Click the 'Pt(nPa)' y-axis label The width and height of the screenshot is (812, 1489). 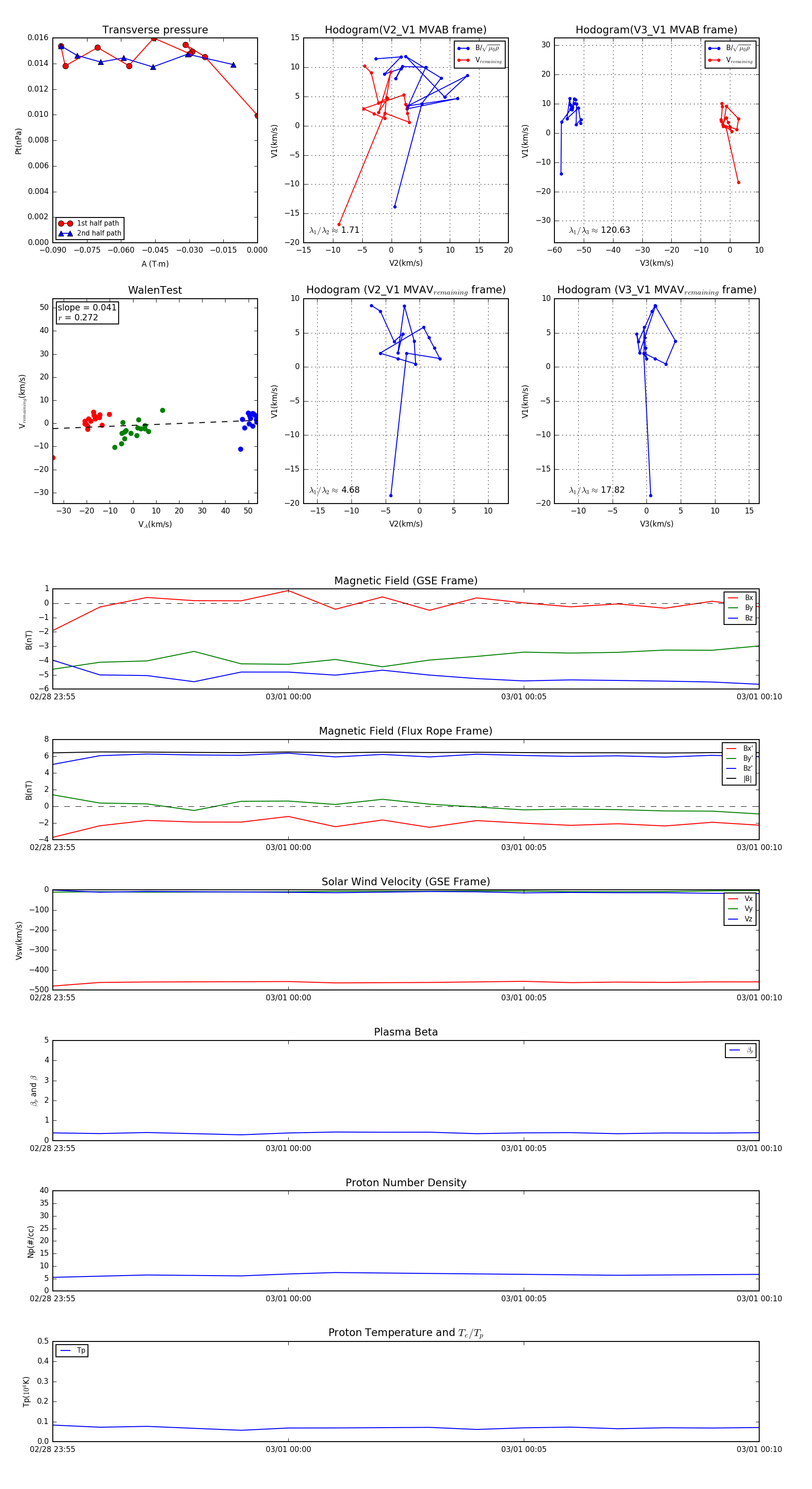(18, 140)
